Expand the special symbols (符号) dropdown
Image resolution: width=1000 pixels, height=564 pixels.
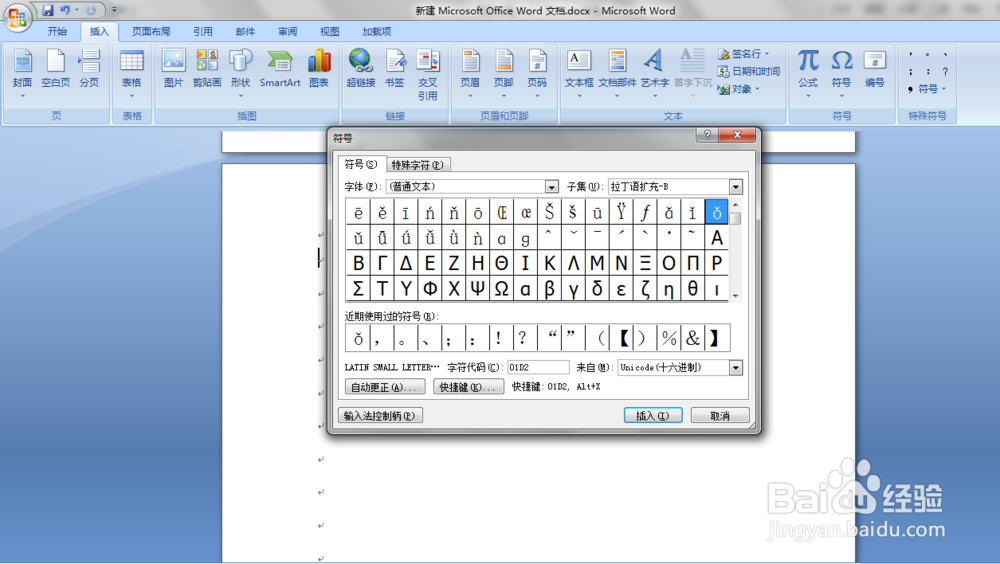coord(927,89)
